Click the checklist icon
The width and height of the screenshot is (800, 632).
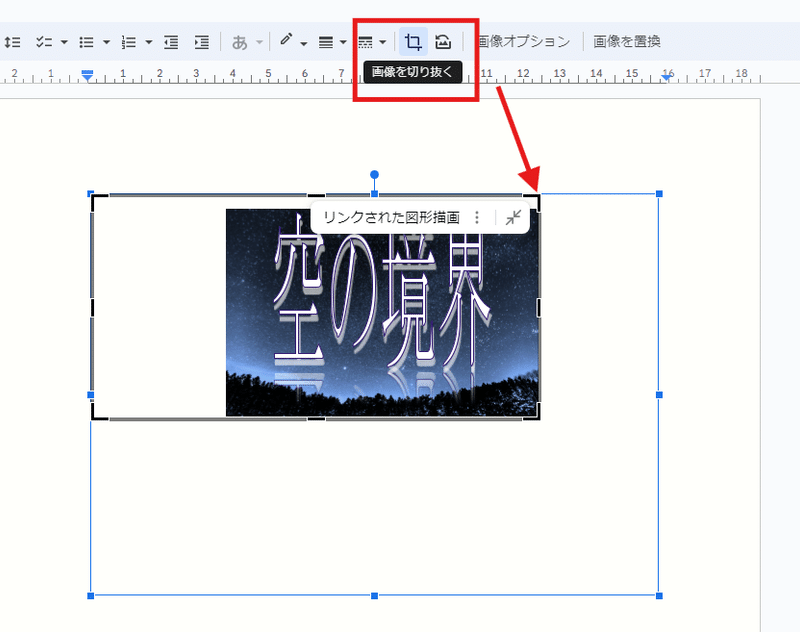point(44,42)
